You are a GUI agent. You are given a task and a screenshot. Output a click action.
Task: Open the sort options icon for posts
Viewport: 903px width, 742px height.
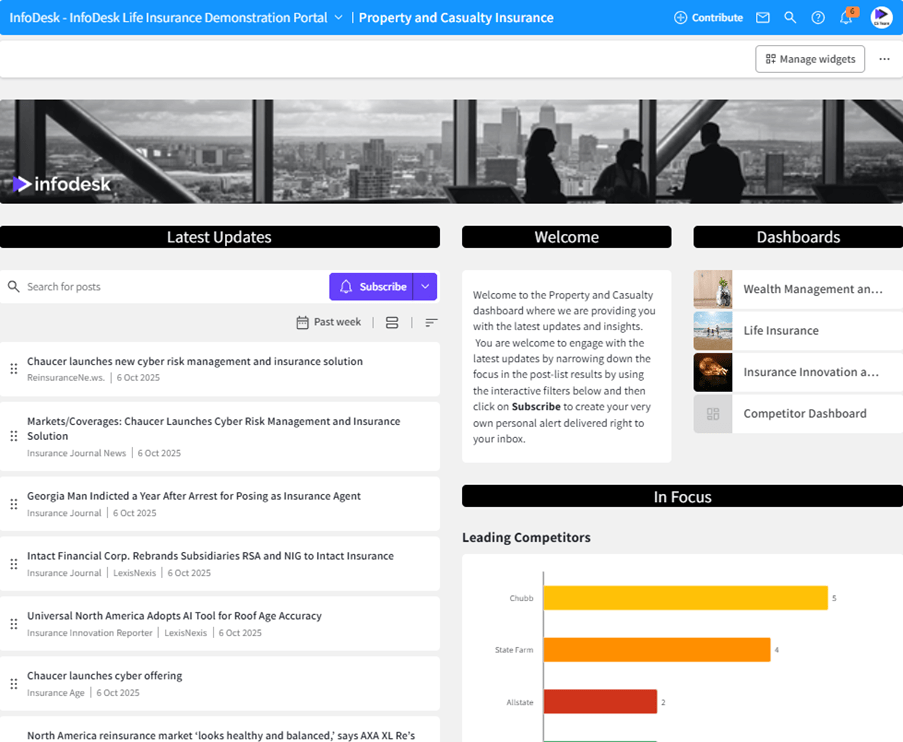pyautogui.click(x=430, y=322)
